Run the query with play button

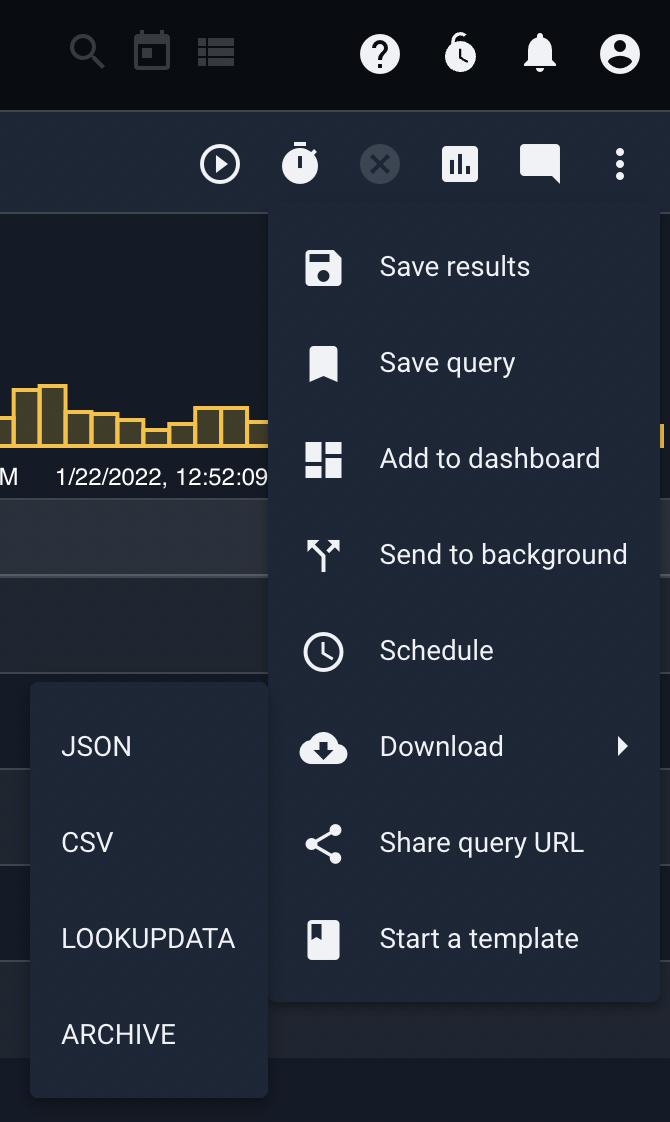point(220,165)
